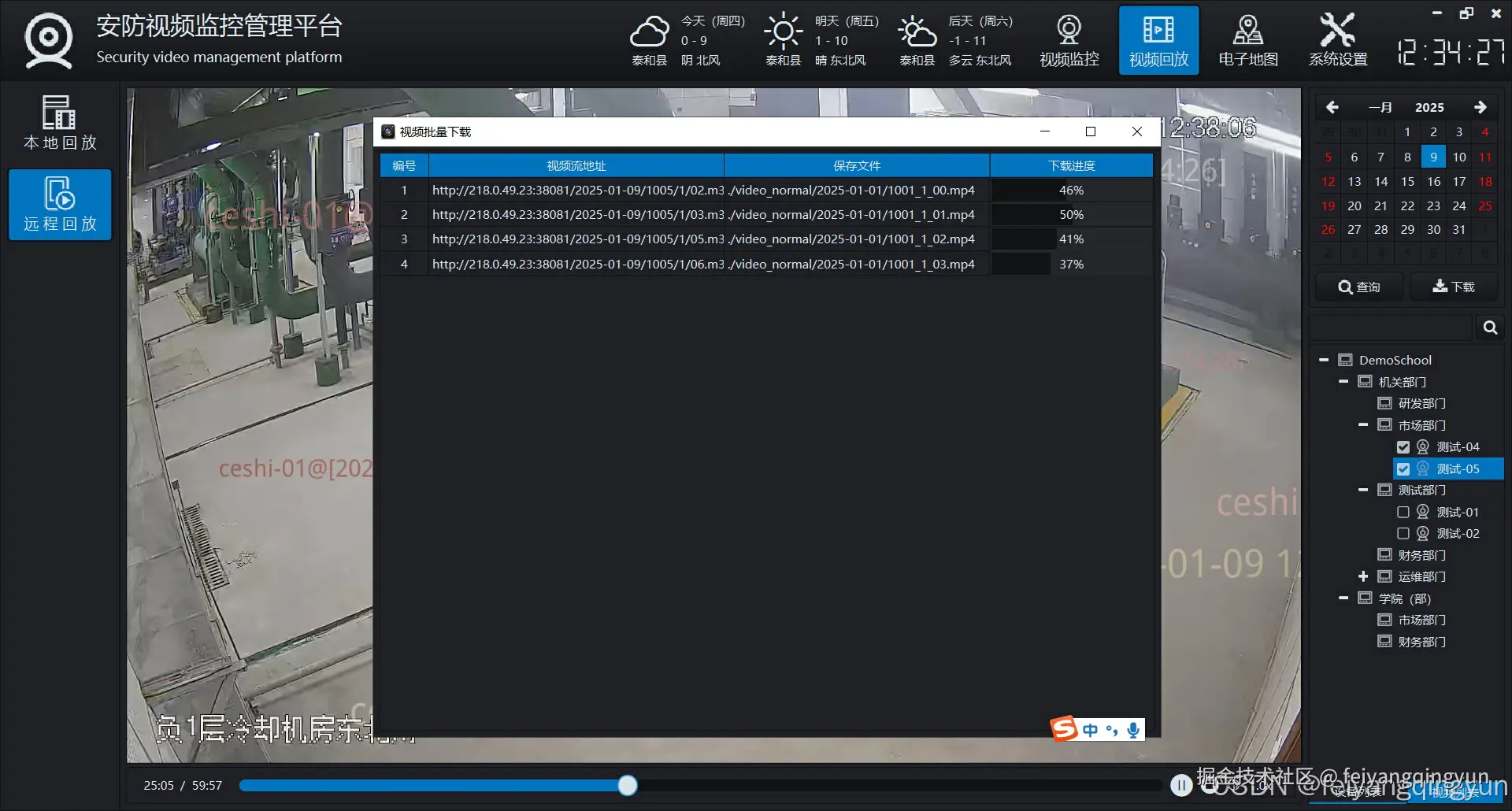Click the group icon beside 运维部门

point(1384,576)
